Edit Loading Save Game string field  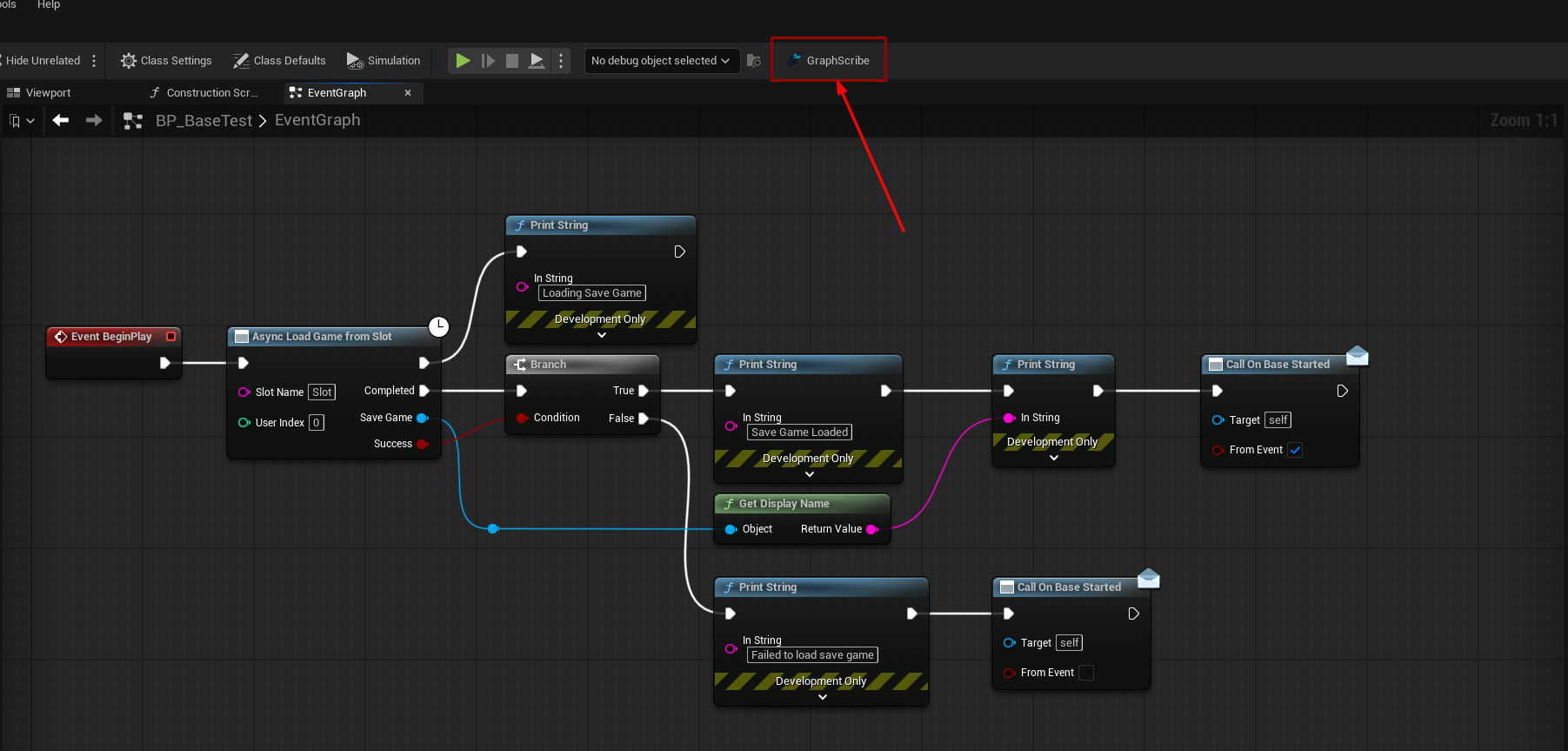point(592,293)
